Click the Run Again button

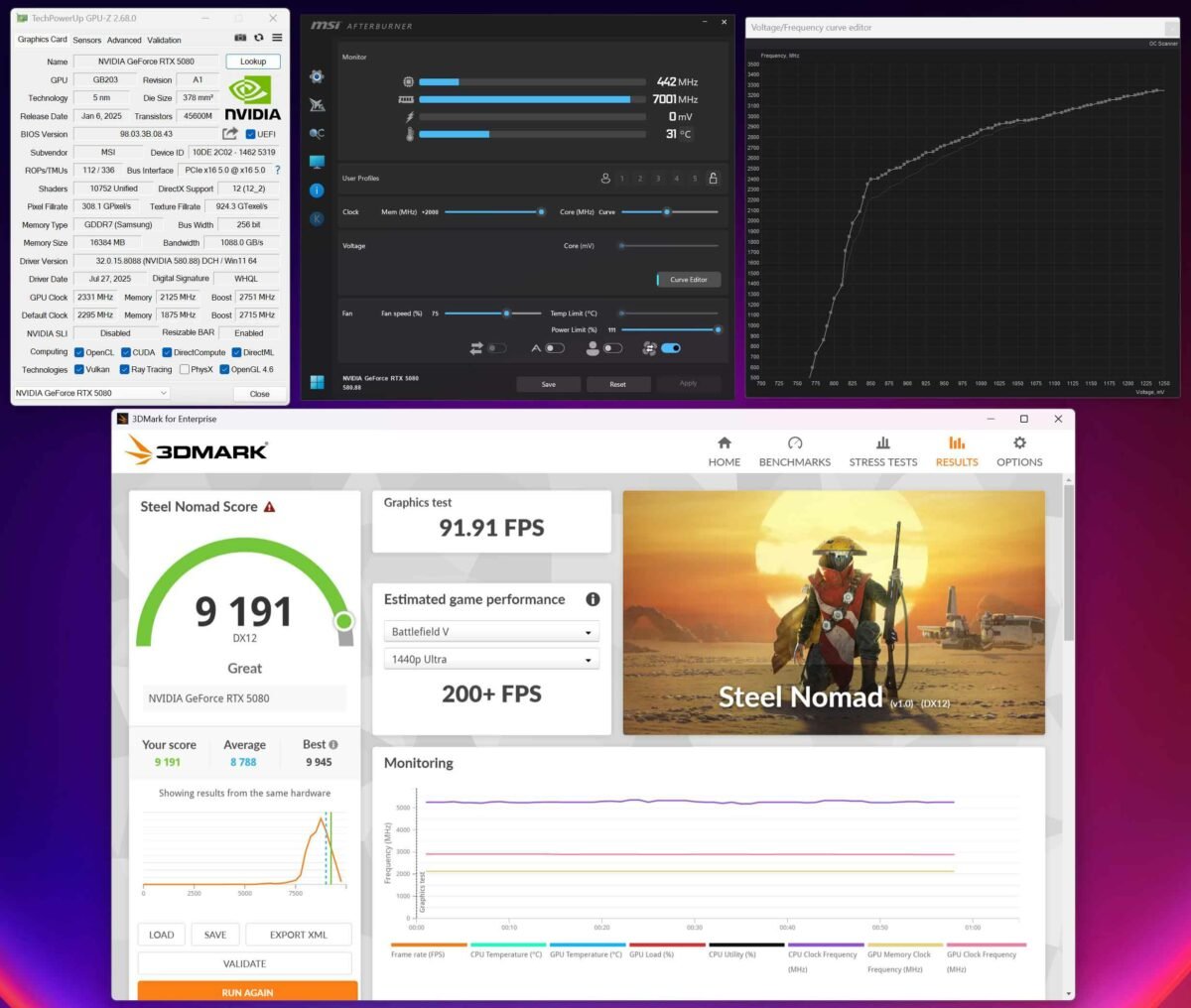(x=247, y=991)
